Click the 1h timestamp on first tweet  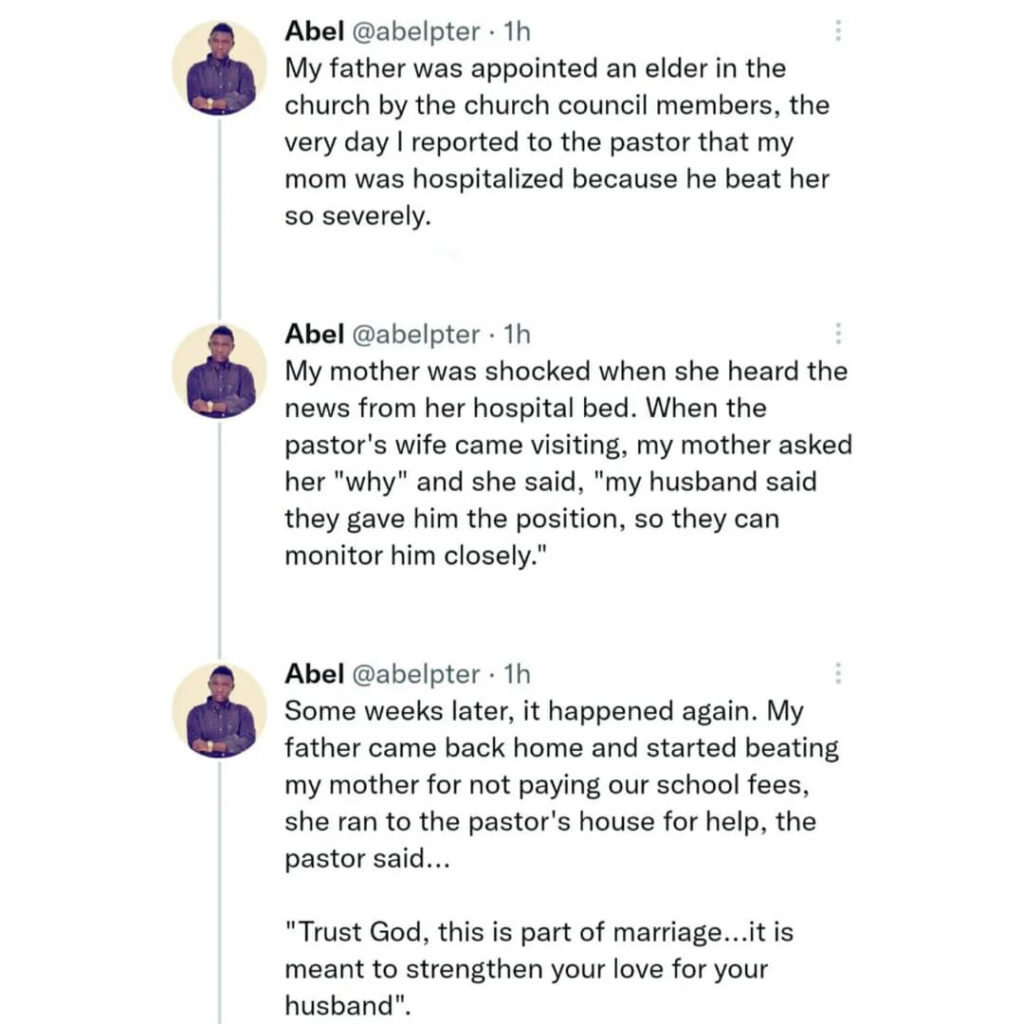(x=517, y=31)
